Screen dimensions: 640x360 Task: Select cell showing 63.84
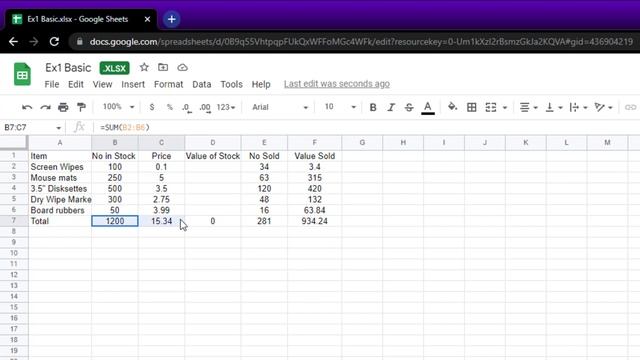tap(314, 210)
